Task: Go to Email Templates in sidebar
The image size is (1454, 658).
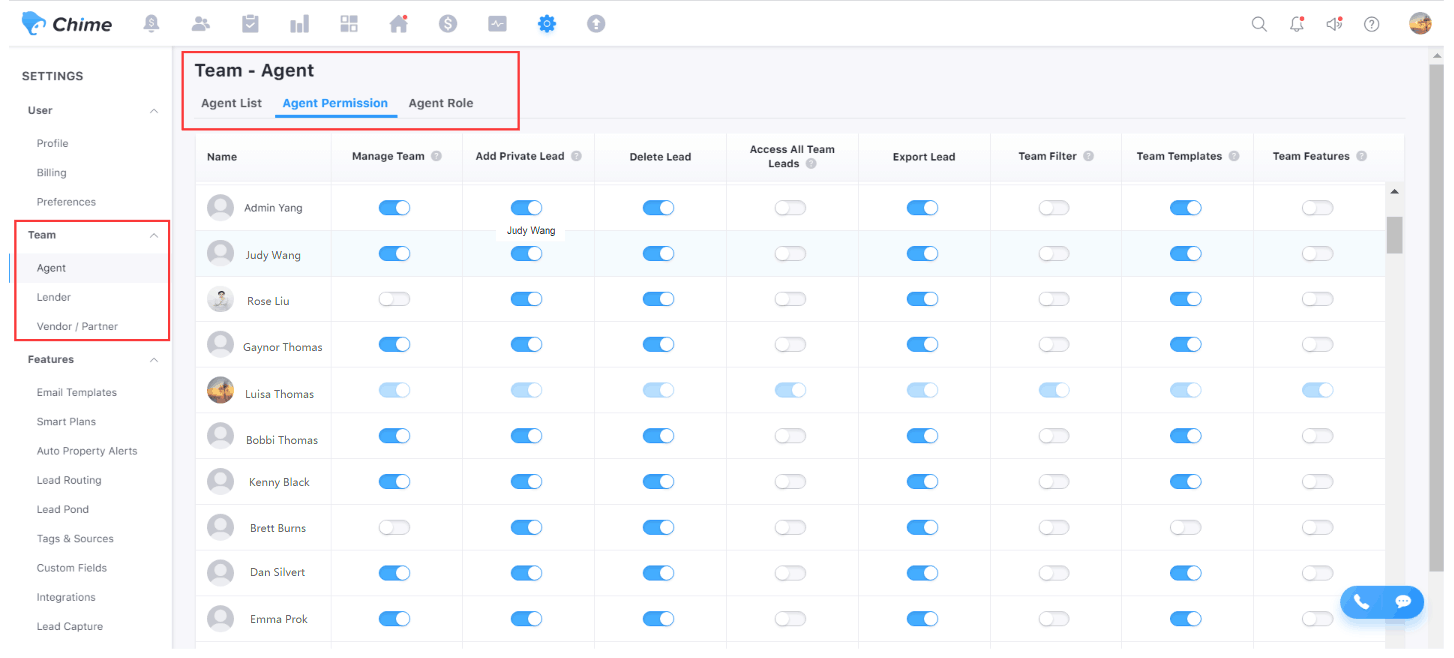Action: click(x=77, y=393)
